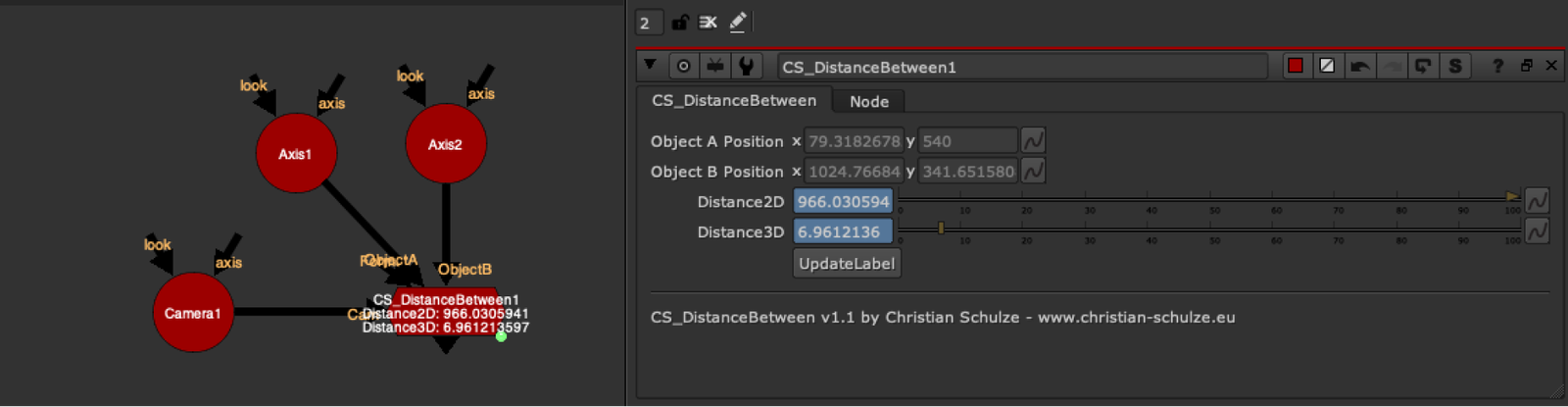The width and height of the screenshot is (1568, 407).
Task: Click the www.christian-schulze.eu credit text
Action: (1136, 318)
